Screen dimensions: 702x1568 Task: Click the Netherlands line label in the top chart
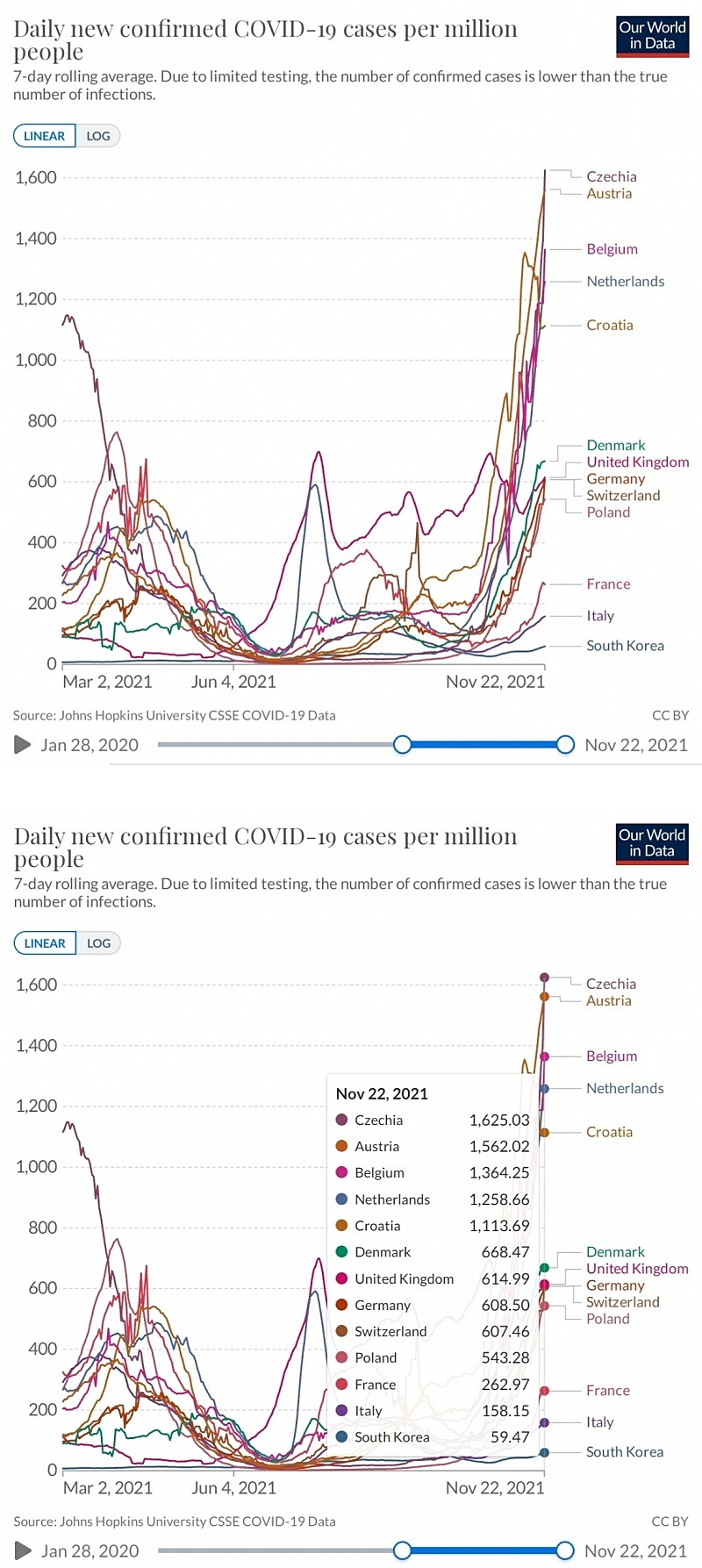[x=625, y=282]
